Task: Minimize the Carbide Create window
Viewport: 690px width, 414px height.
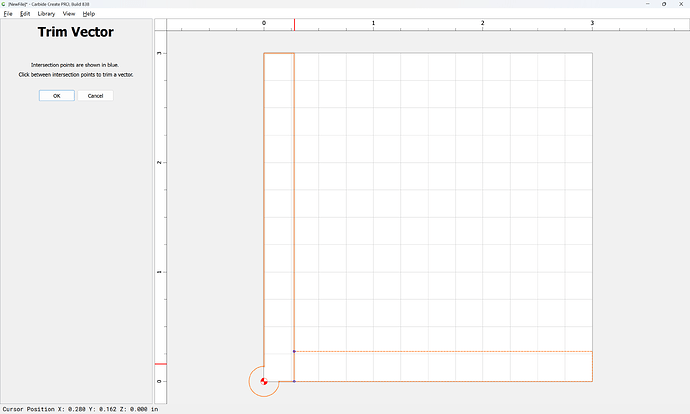Action: tap(648, 4)
